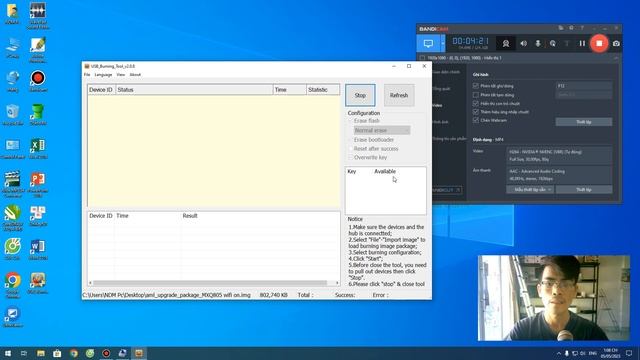Screen dimensions: 640x360
Task: Click lower Bandicam format settings button
Action: click(584, 189)
